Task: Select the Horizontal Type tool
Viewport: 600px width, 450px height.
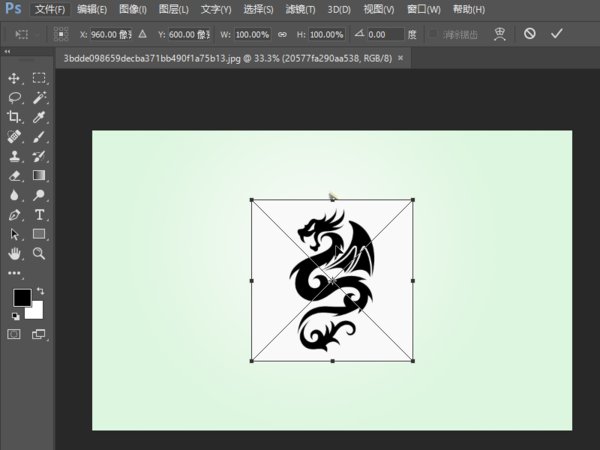Action: 39,215
